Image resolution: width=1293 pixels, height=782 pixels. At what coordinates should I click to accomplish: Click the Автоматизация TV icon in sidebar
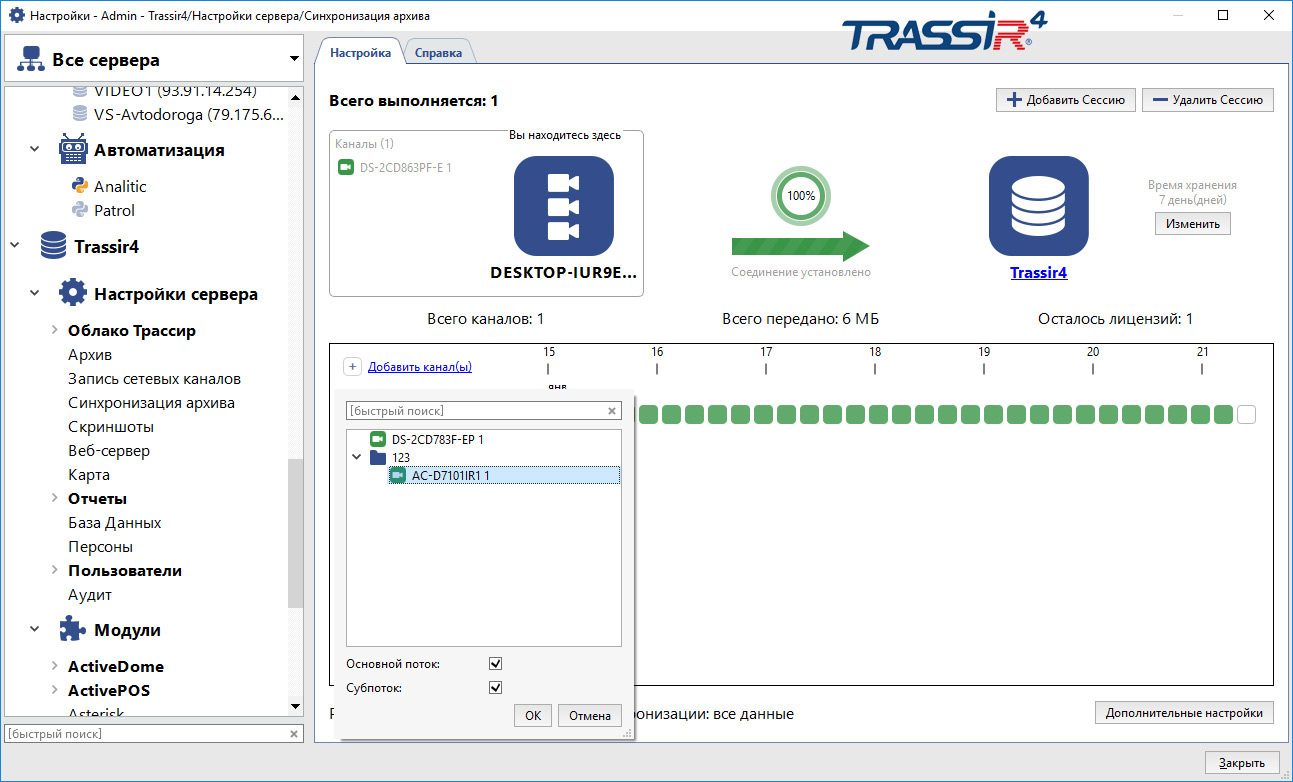tap(73, 148)
